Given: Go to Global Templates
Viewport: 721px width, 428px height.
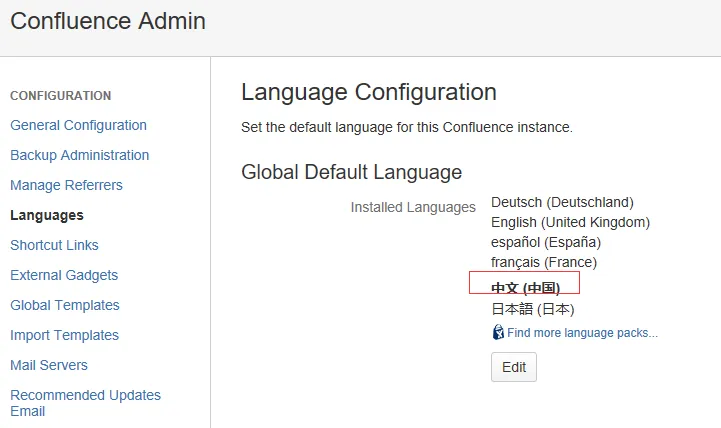Looking at the screenshot, I should tap(65, 305).
